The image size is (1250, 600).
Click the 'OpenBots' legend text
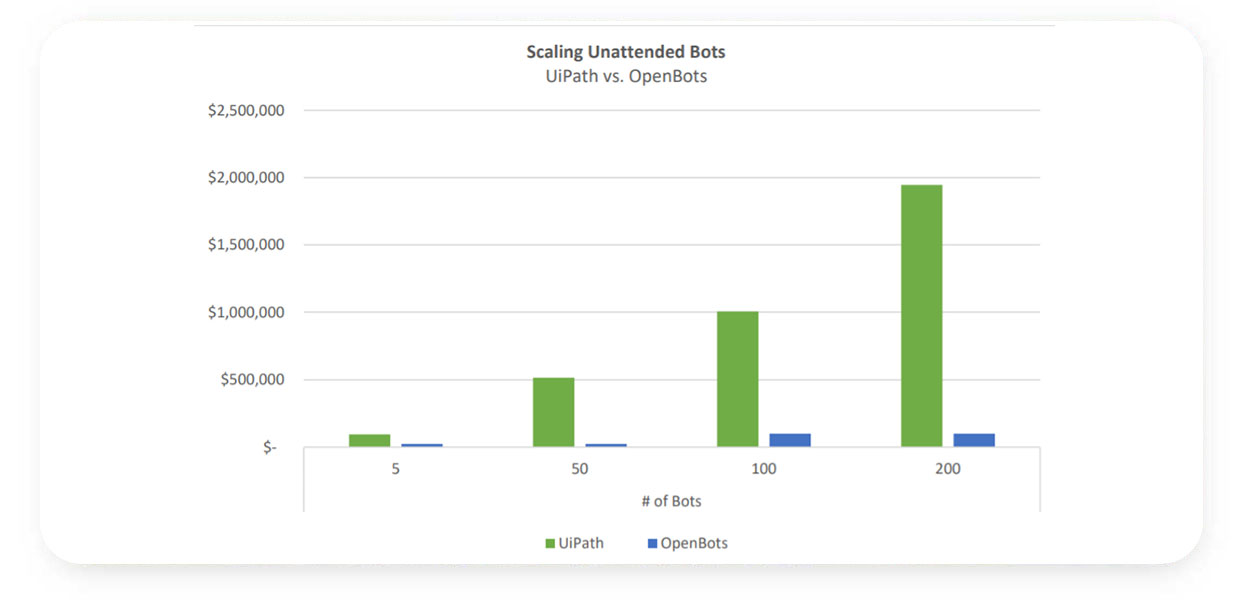694,543
